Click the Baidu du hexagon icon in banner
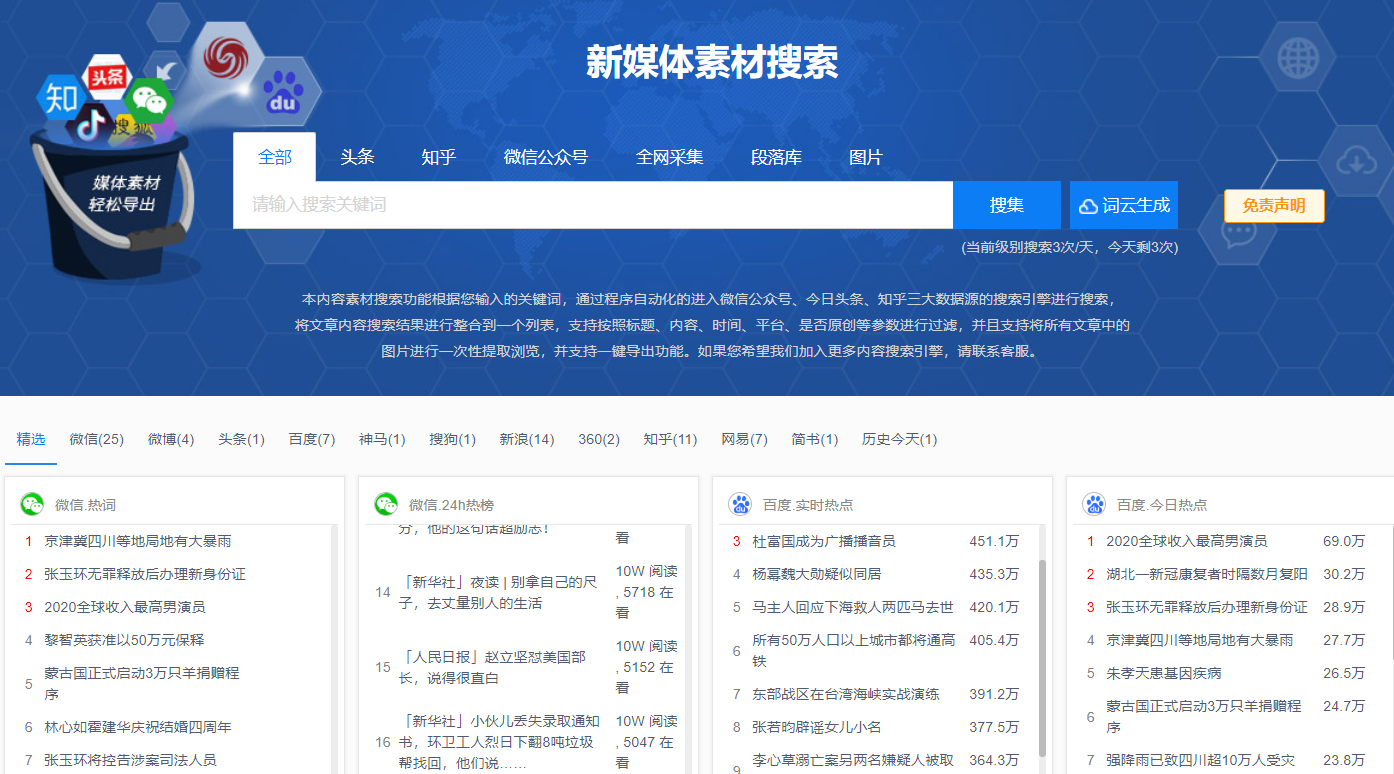 pyautogui.click(x=284, y=94)
